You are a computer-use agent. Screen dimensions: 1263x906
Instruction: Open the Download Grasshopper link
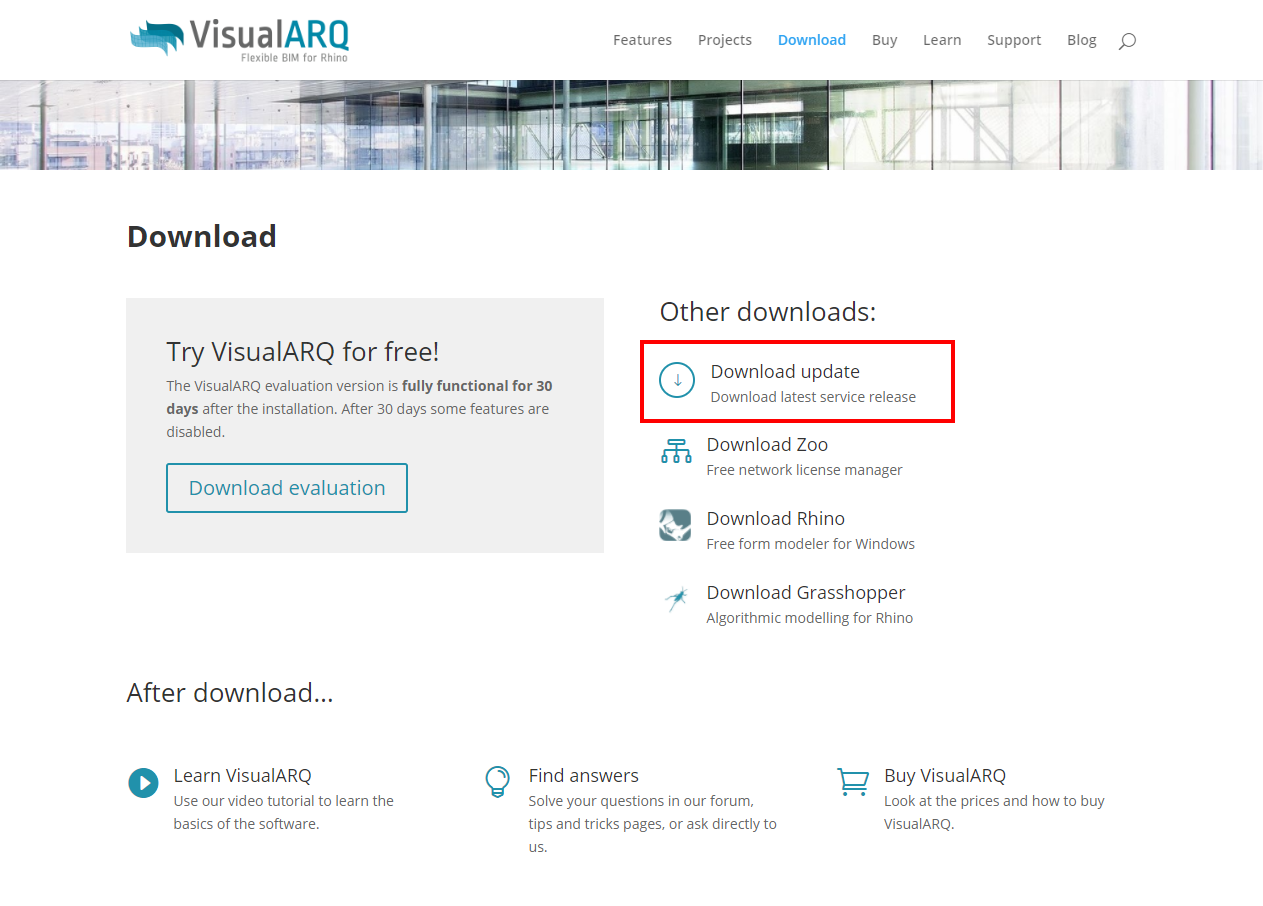(805, 593)
